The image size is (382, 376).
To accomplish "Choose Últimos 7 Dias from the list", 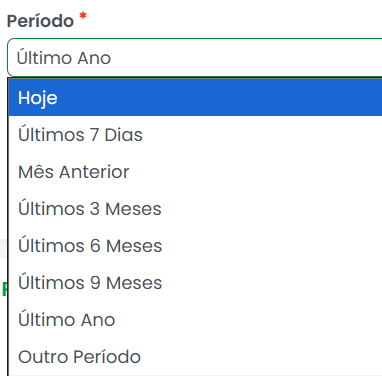I will point(195,135).
